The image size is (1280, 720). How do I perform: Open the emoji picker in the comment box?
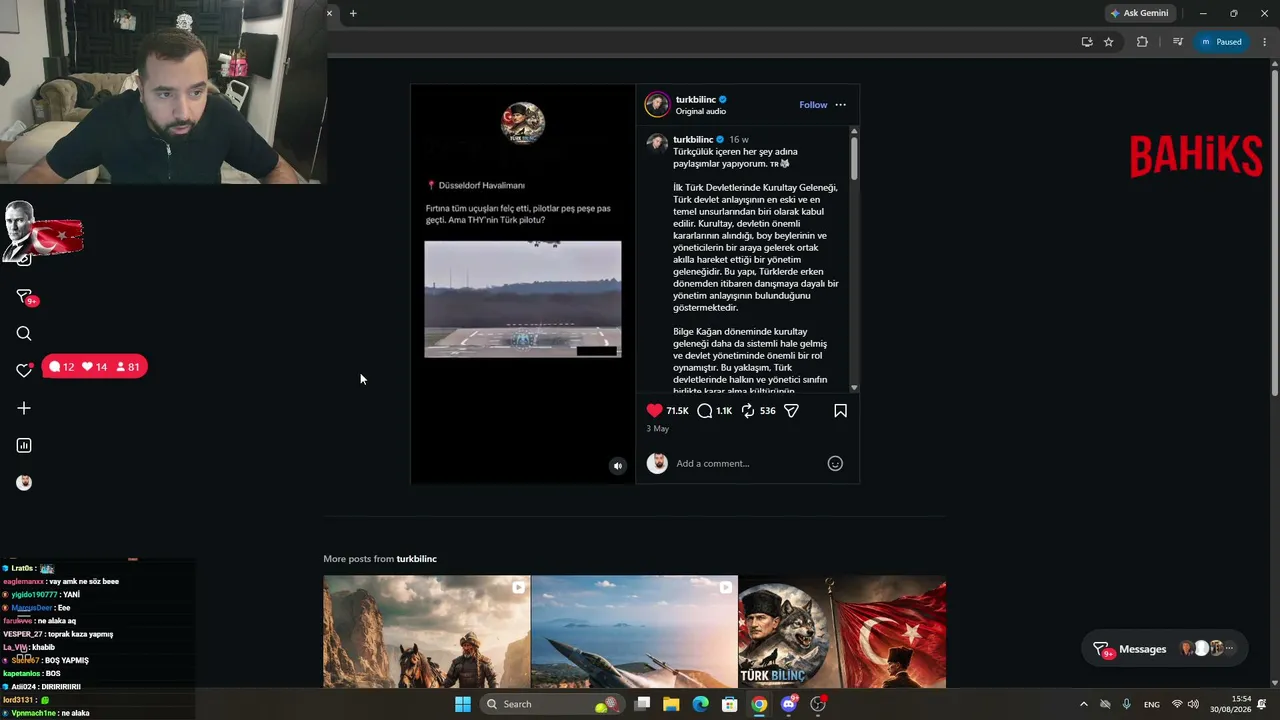(x=835, y=463)
